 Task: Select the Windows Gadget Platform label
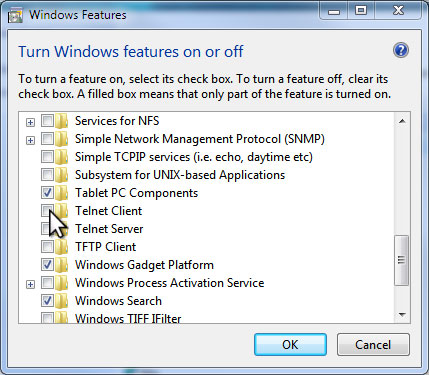click(144, 265)
